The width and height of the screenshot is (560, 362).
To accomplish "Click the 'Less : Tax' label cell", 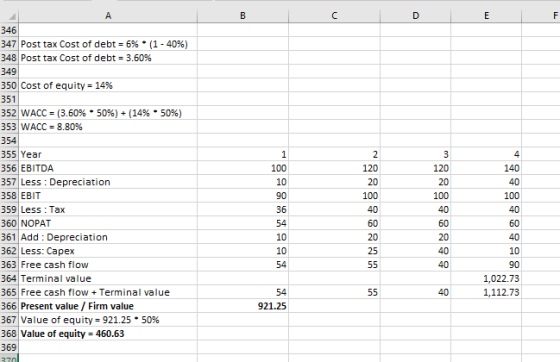I will (108, 210).
